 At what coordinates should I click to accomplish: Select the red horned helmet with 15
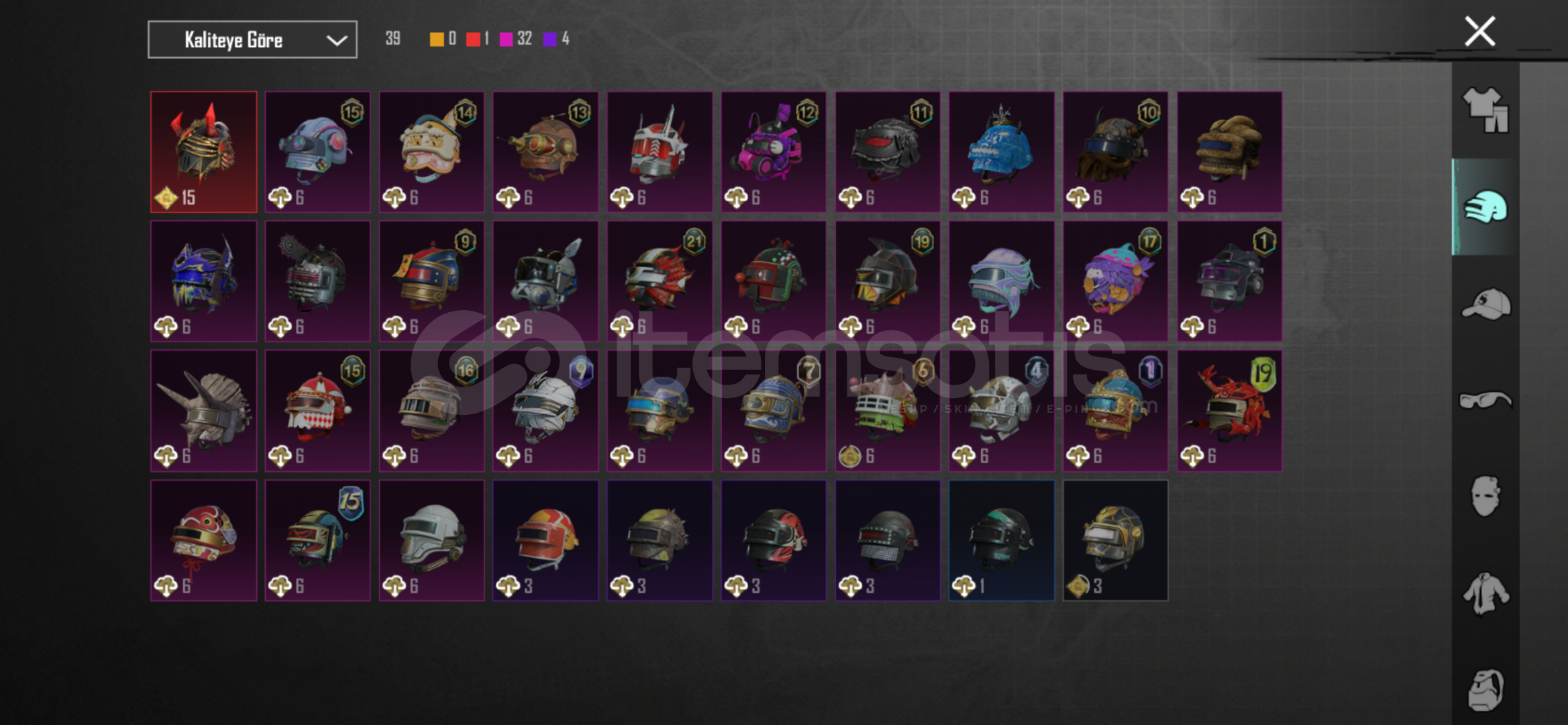coord(203,152)
